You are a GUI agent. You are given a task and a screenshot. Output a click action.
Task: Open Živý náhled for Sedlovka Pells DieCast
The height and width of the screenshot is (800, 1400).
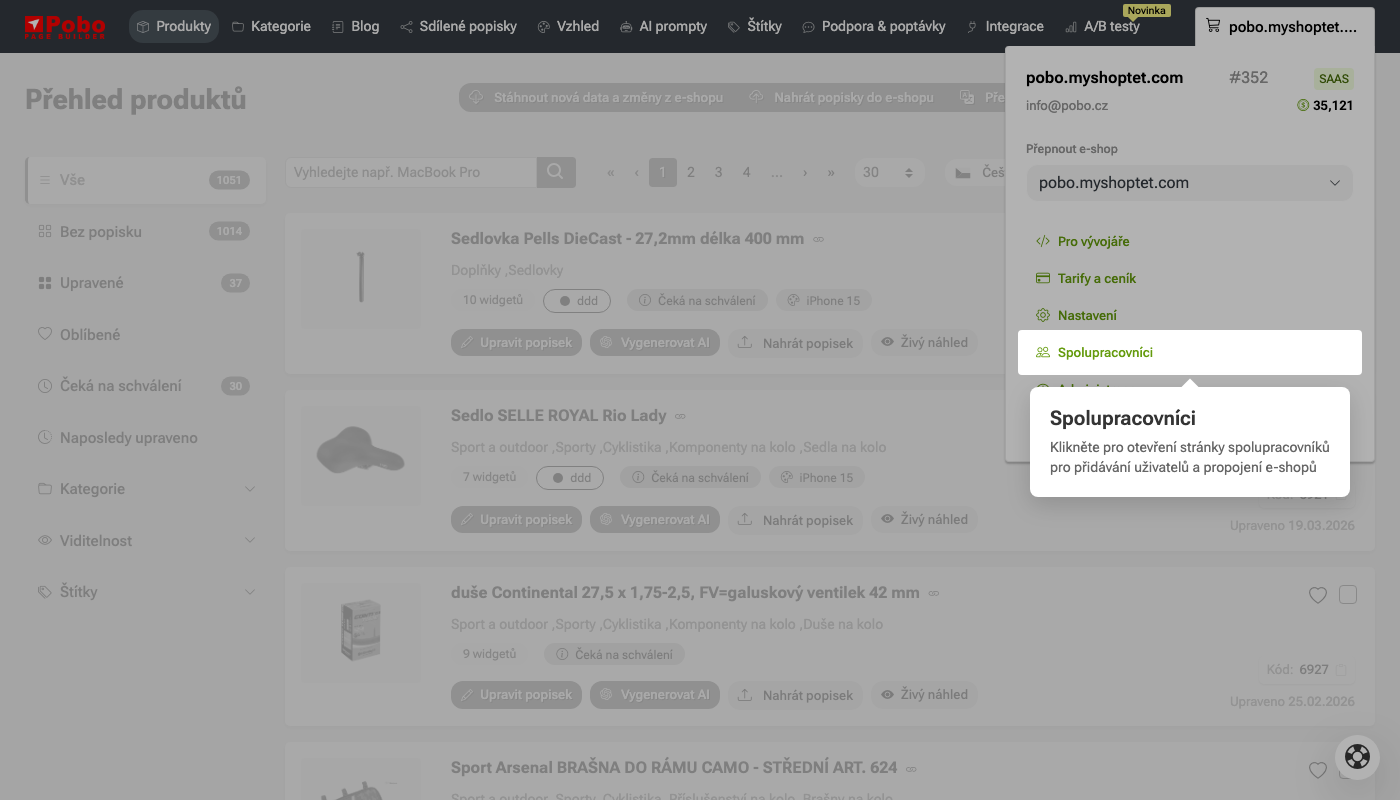(924, 342)
